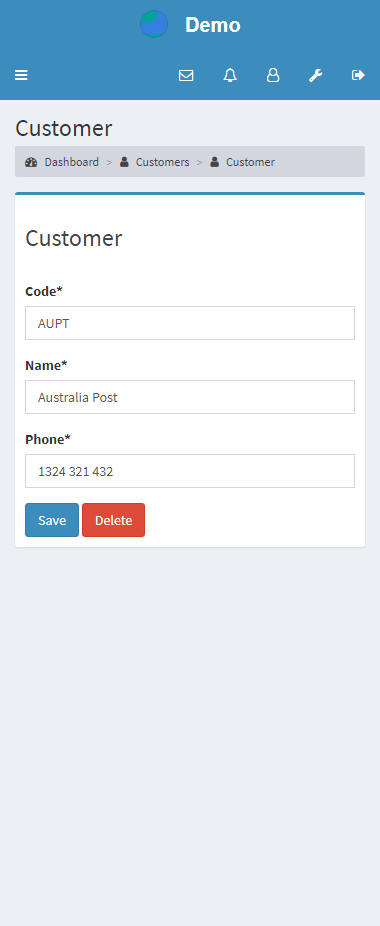Image resolution: width=380 pixels, height=926 pixels.
Task: Open the user profile icon
Action: (x=272, y=75)
